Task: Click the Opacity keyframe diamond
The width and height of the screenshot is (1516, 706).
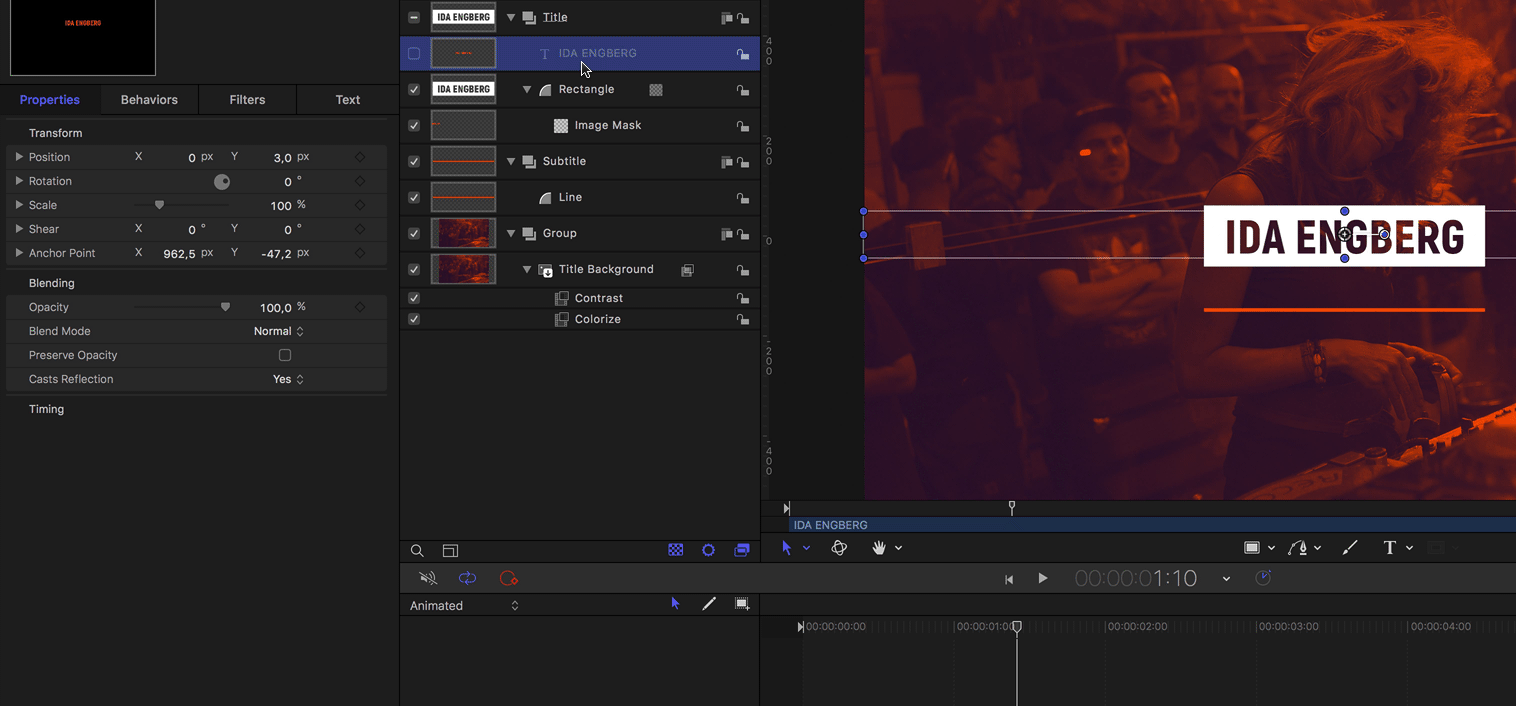Action: coord(360,307)
